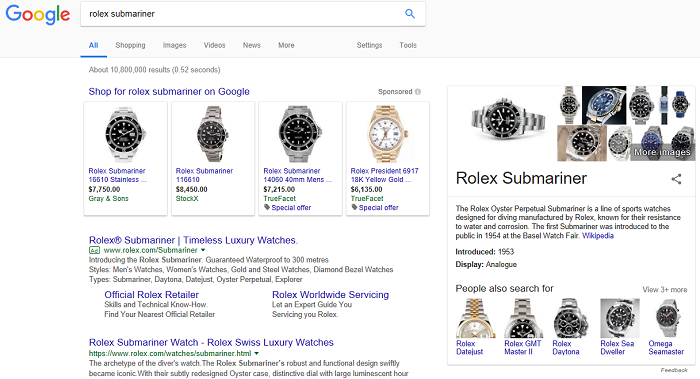Image resolution: width=700 pixels, height=379 pixels.
Task: Switch to the Videos tab
Action: click(x=214, y=45)
